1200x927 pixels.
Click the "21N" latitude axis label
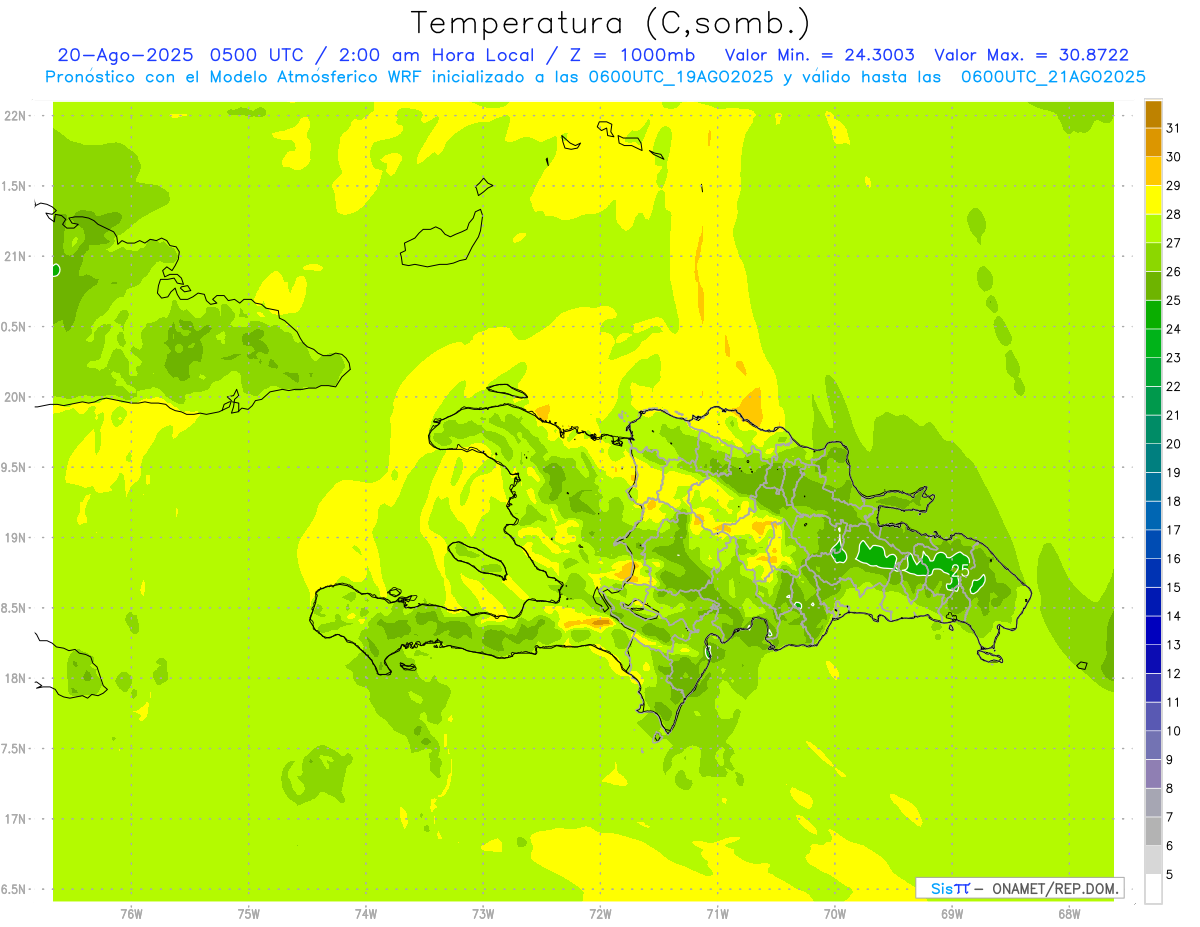(15, 257)
